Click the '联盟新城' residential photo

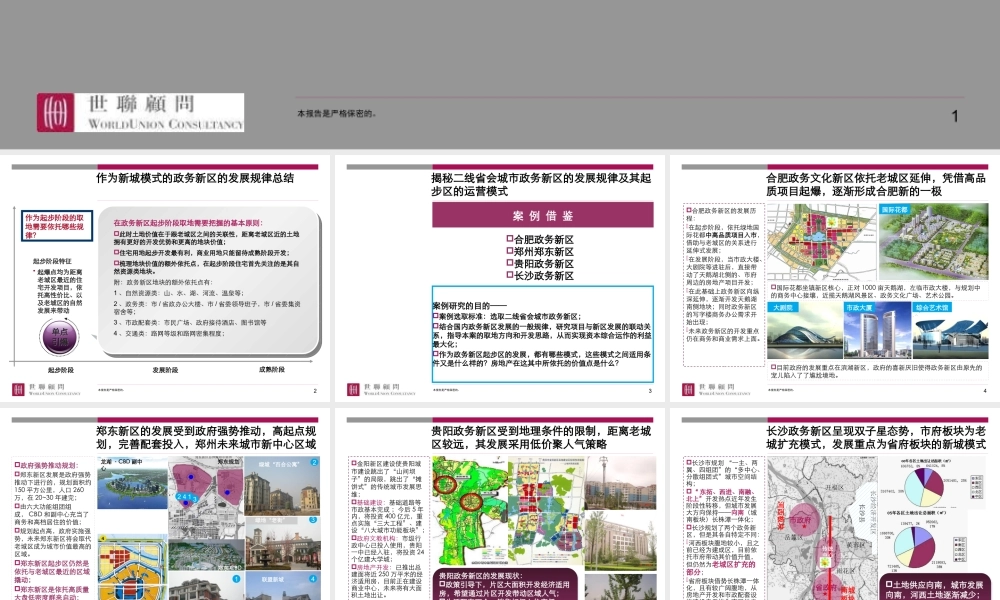(283, 587)
